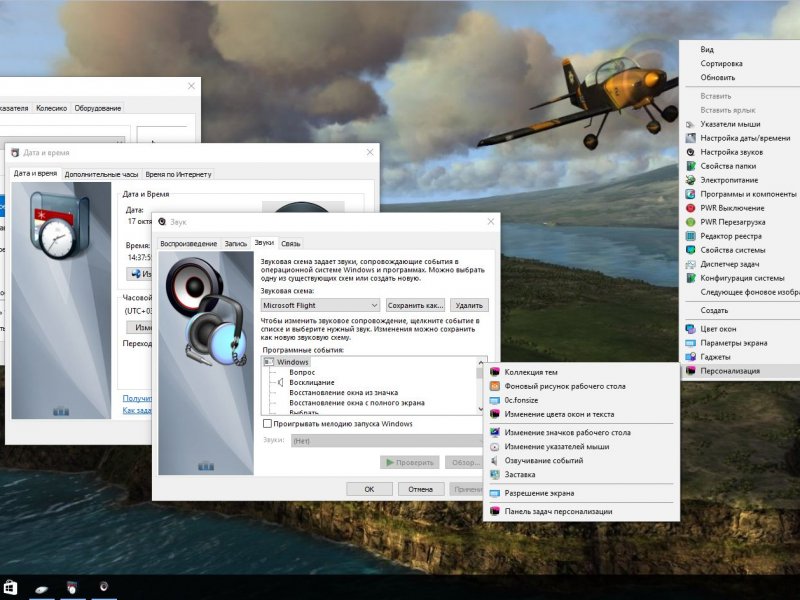
Task: Select the 'Дата и время' tab
Action: point(35,173)
